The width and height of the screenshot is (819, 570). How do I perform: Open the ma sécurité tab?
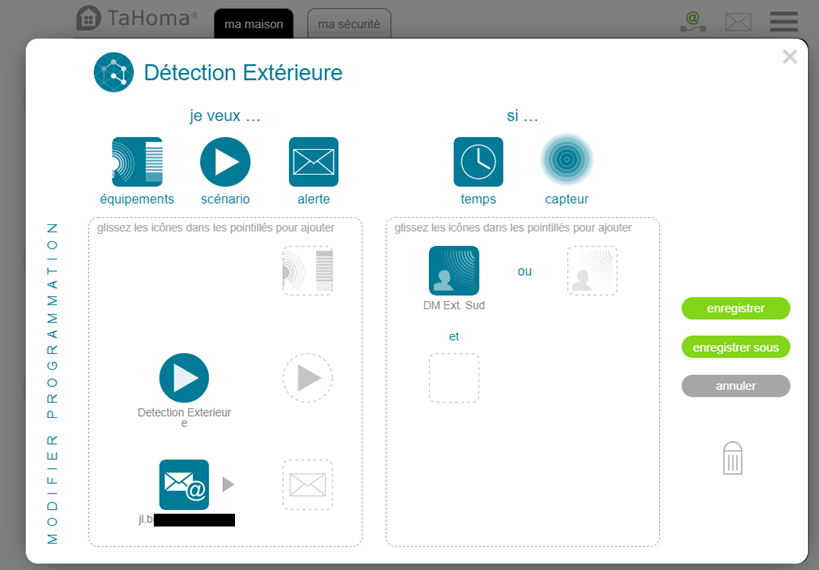(349, 23)
